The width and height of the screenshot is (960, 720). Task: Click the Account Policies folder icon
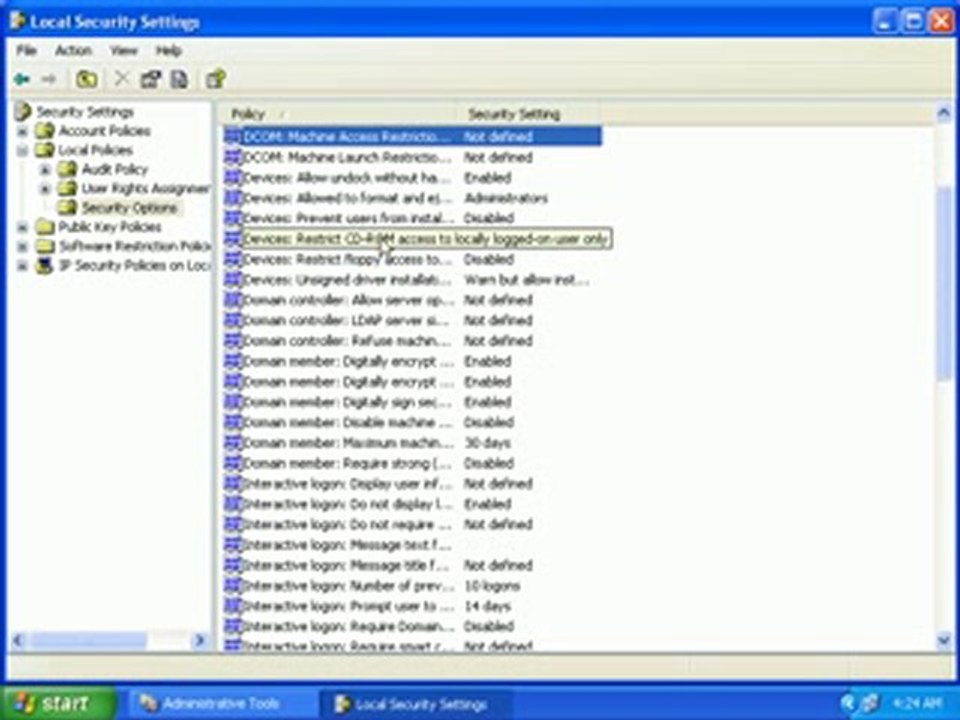pyautogui.click(x=45, y=130)
